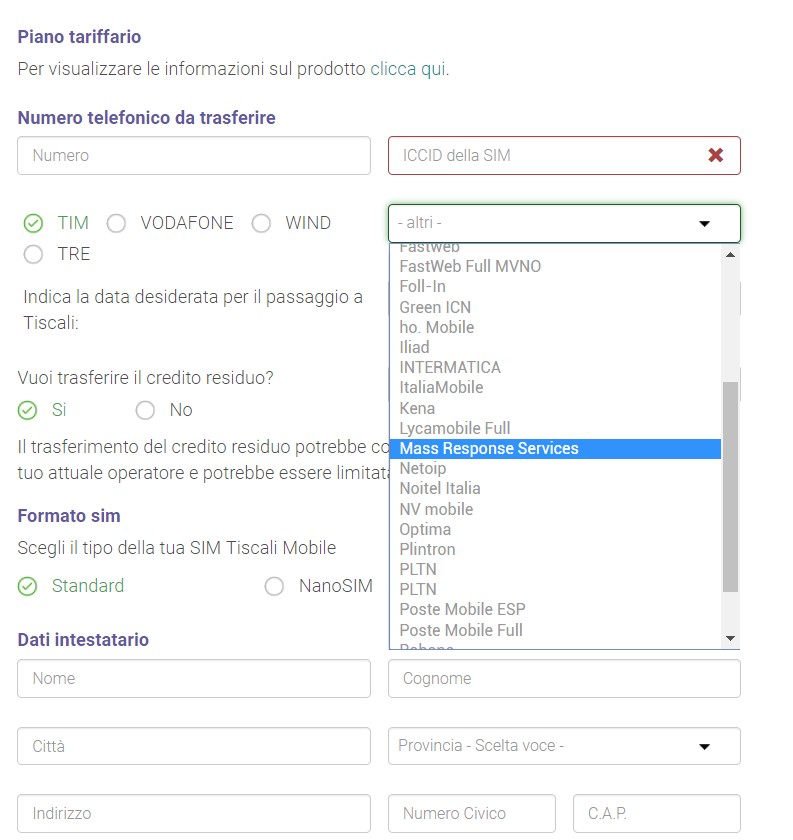Collapse the '- altri -' operator dropdown
This screenshot has width=793, height=840.
point(703,223)
